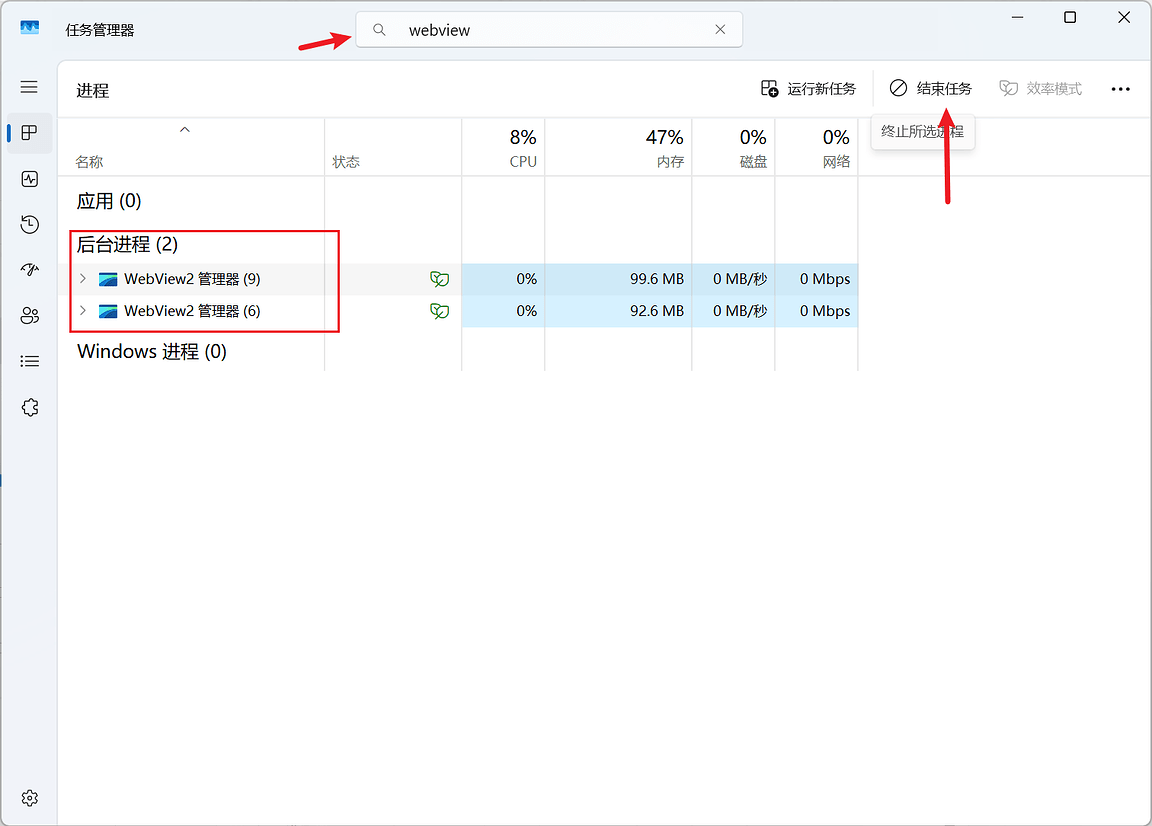
Task: Open Task Manager settings gear
Action: [x=29, y=798]
